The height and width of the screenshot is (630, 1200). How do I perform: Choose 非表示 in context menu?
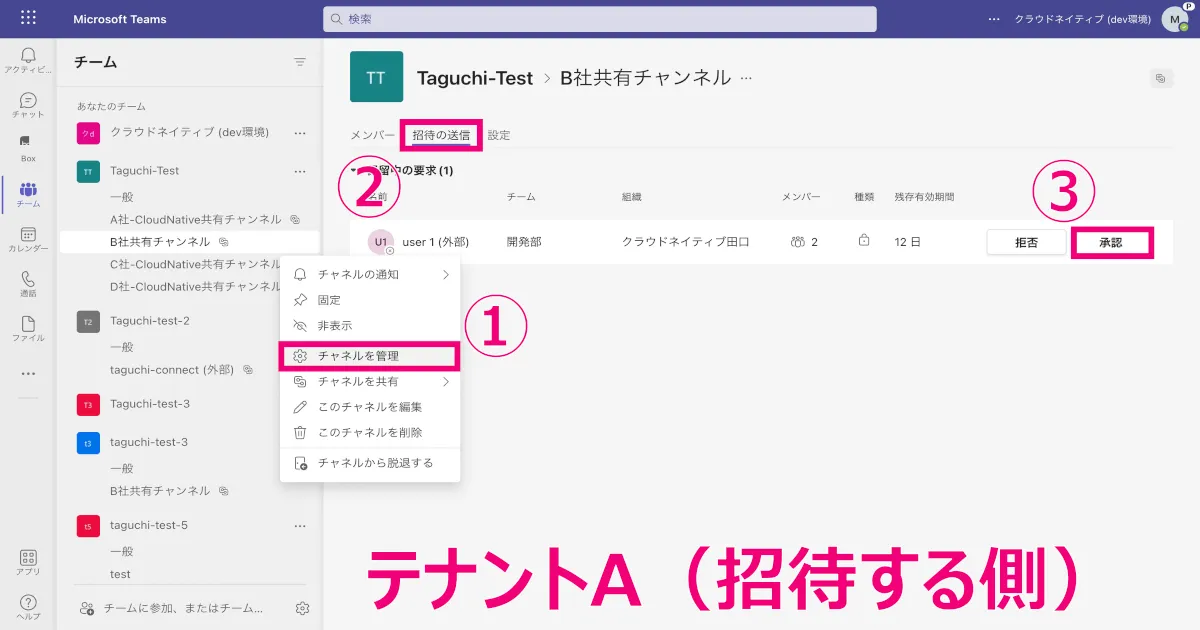(370, 326)
